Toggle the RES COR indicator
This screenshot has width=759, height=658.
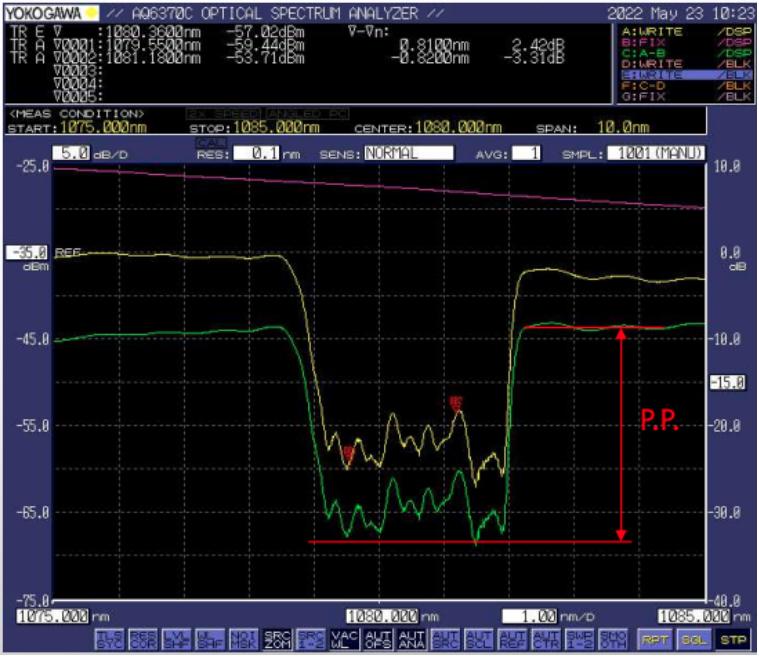pyautogui.click(x=143, y=639)
